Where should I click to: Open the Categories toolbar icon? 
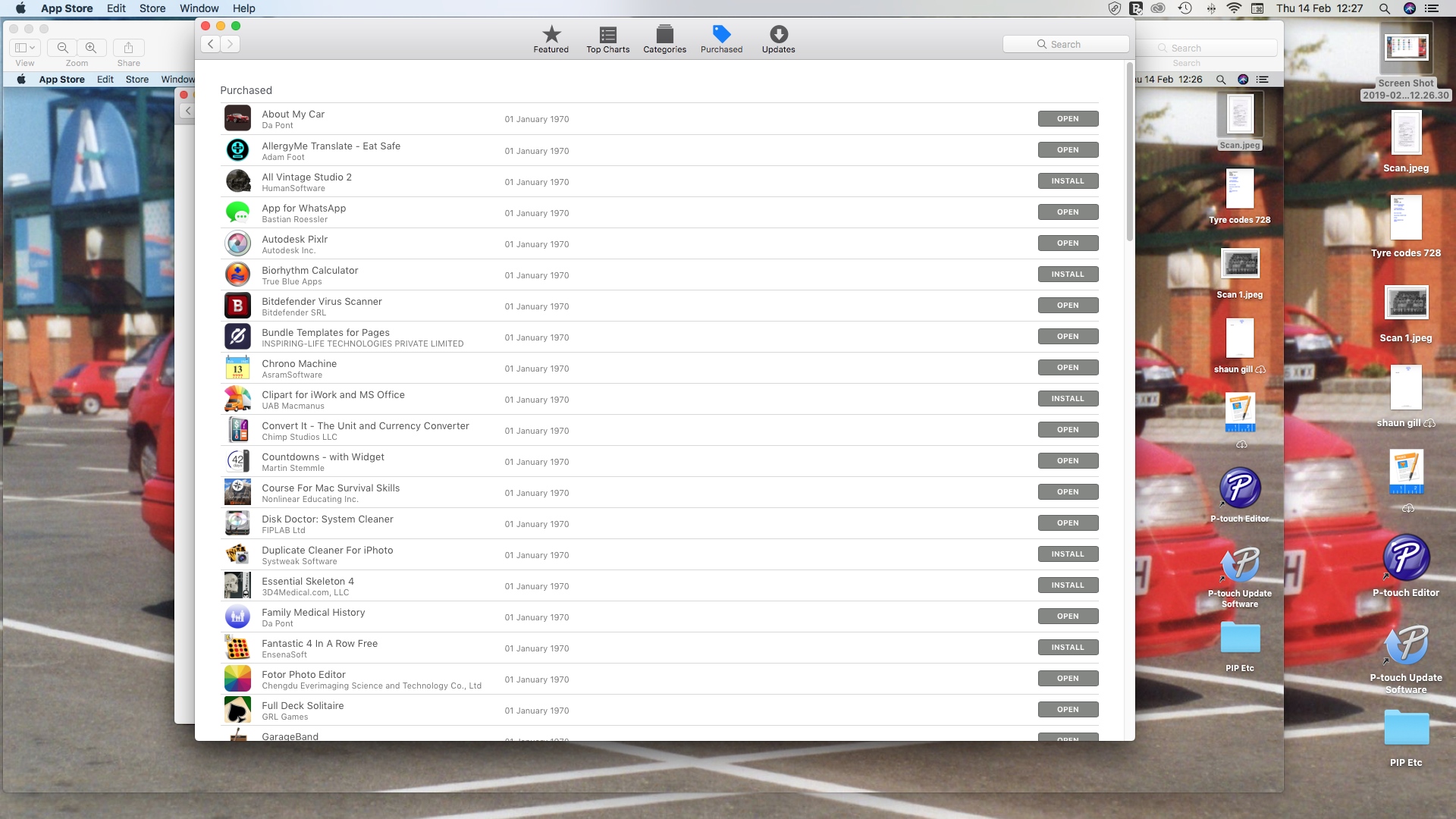[x=664, y=39]
